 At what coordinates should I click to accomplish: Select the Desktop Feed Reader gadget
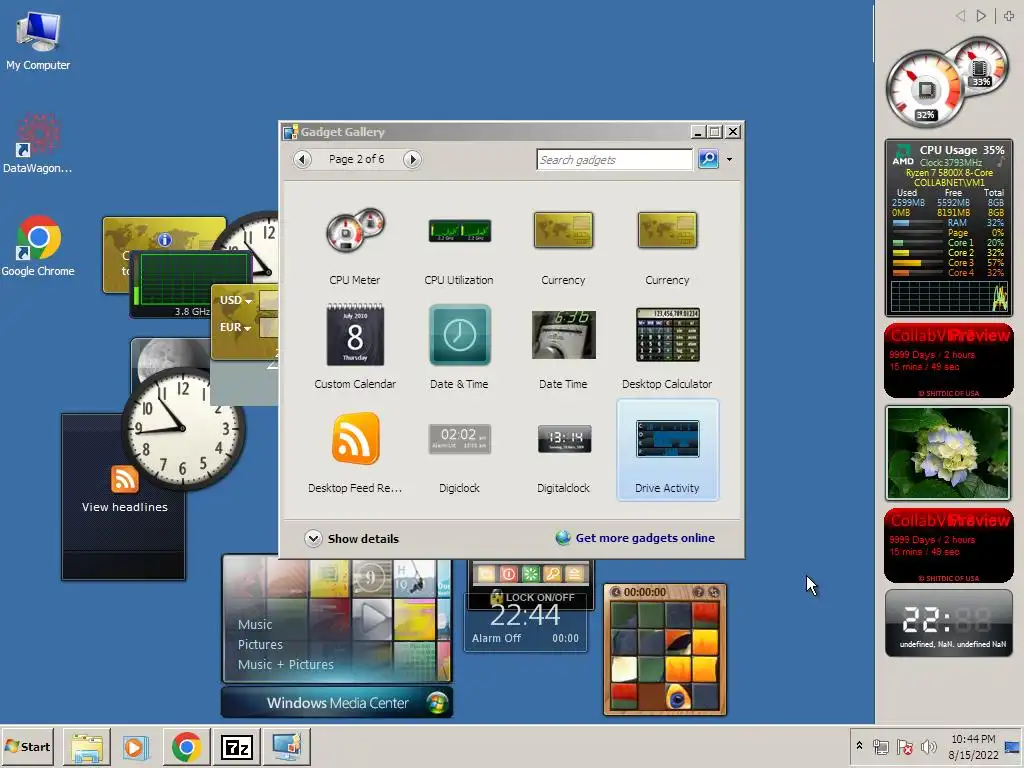pos(355,451)
